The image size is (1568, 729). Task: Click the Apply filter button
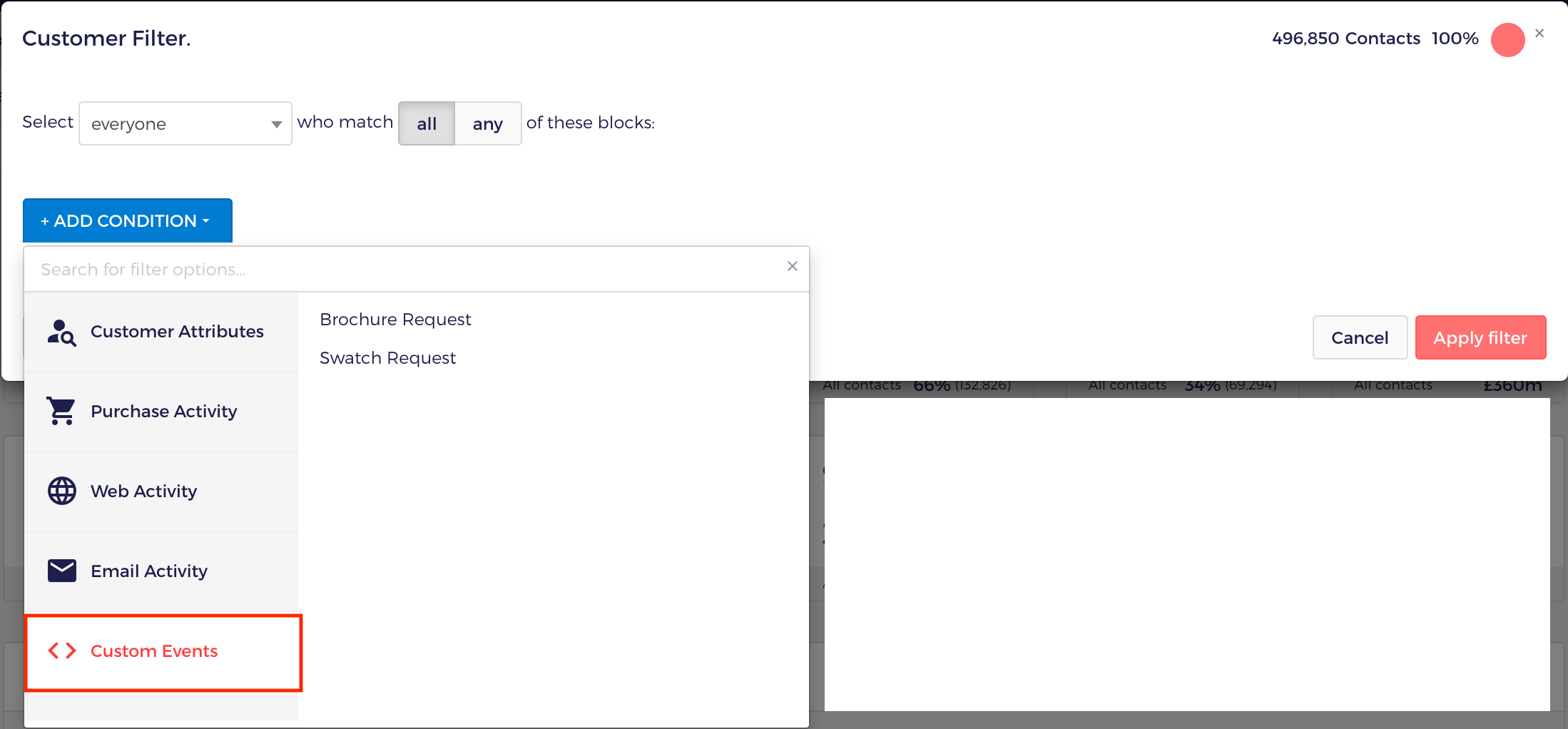pyautogui.click(x=1480, y=337)
